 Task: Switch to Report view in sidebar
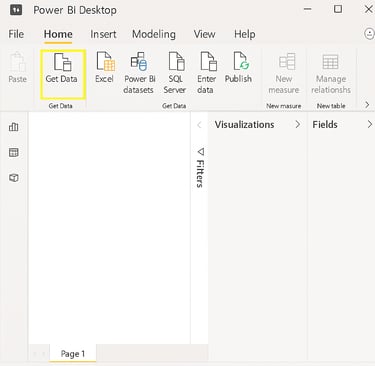14,127
